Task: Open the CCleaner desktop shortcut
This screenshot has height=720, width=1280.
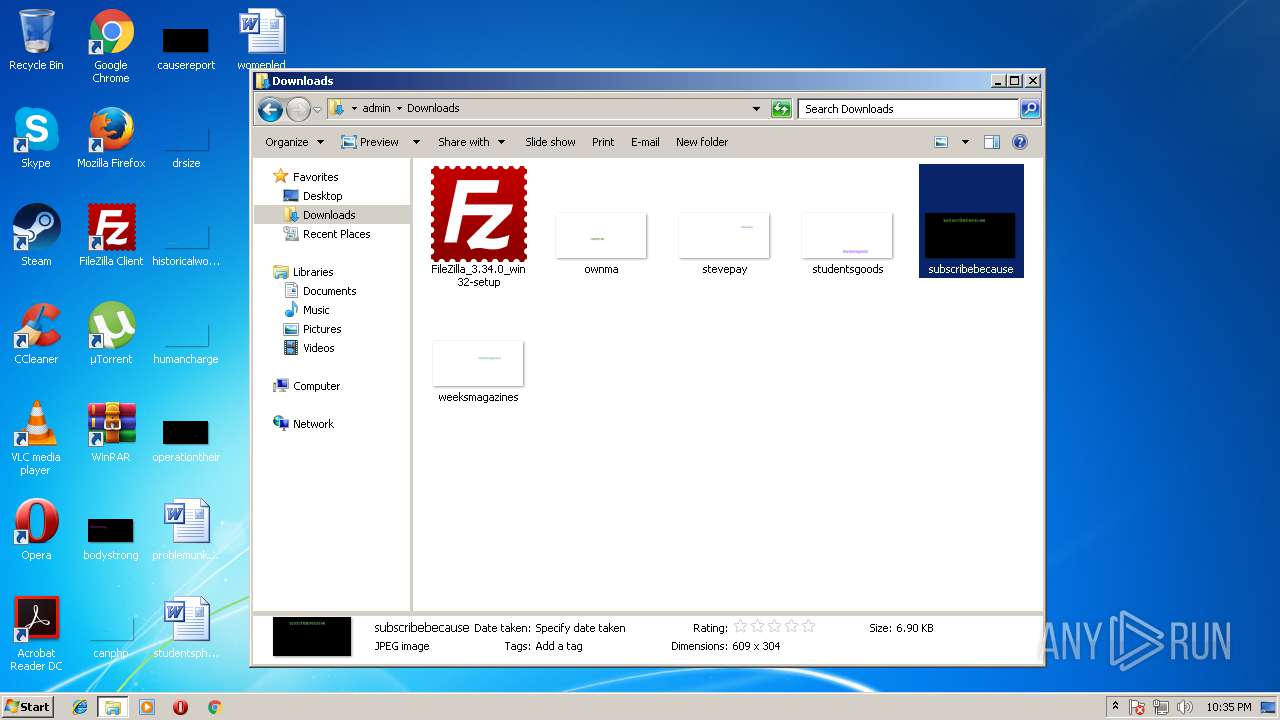Action: coord(36,334)
